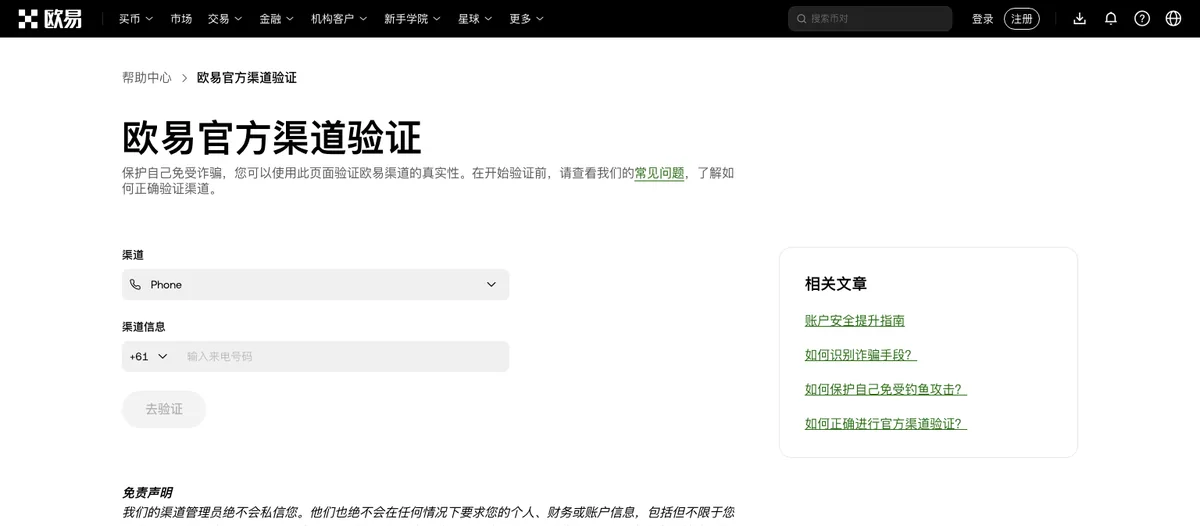This screenshot has height=526, width=1200.
Task: Open the Phone channel dropdown
Action: pyautogui.click(x=315, y=285)
